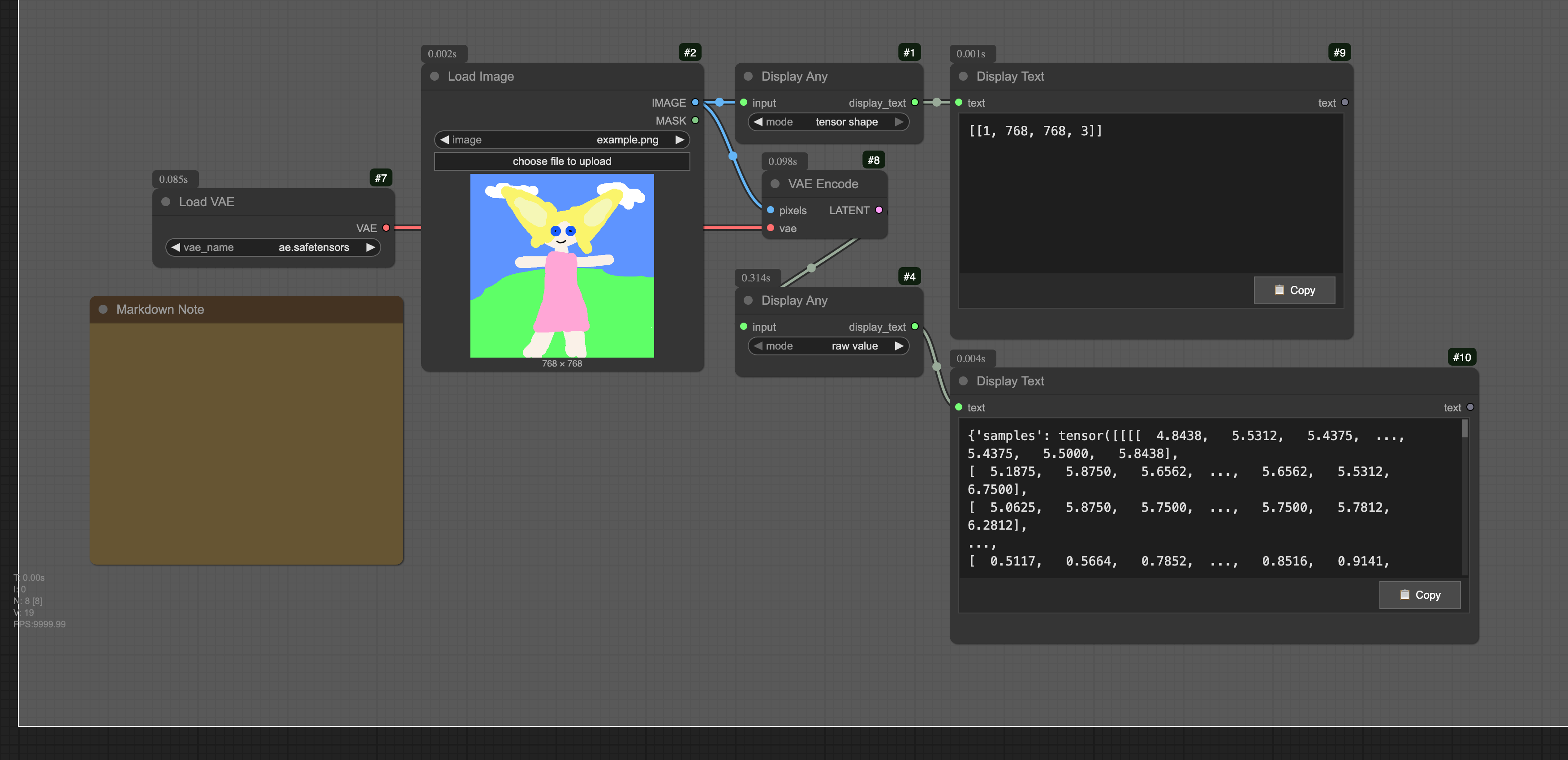Click the #4 badge on Display Any

point(909,276)
